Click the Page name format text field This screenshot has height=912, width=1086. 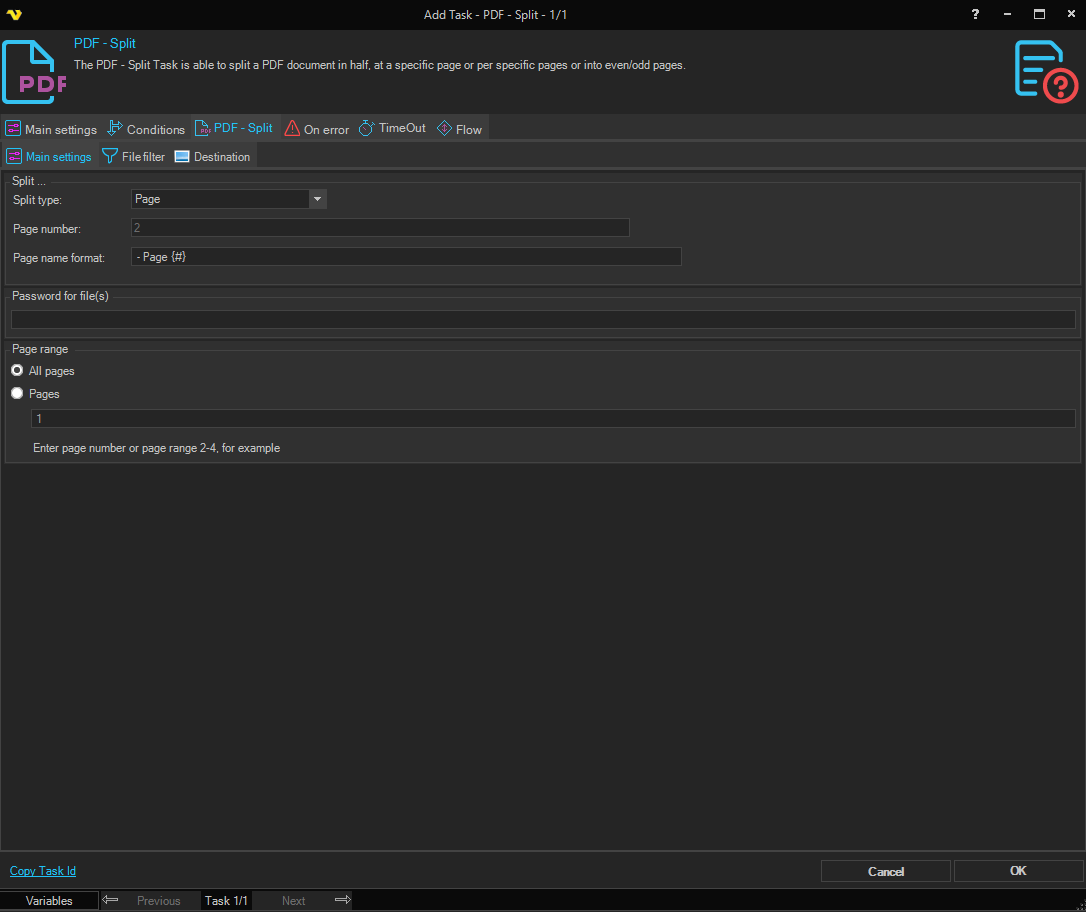tap(406, 257)
